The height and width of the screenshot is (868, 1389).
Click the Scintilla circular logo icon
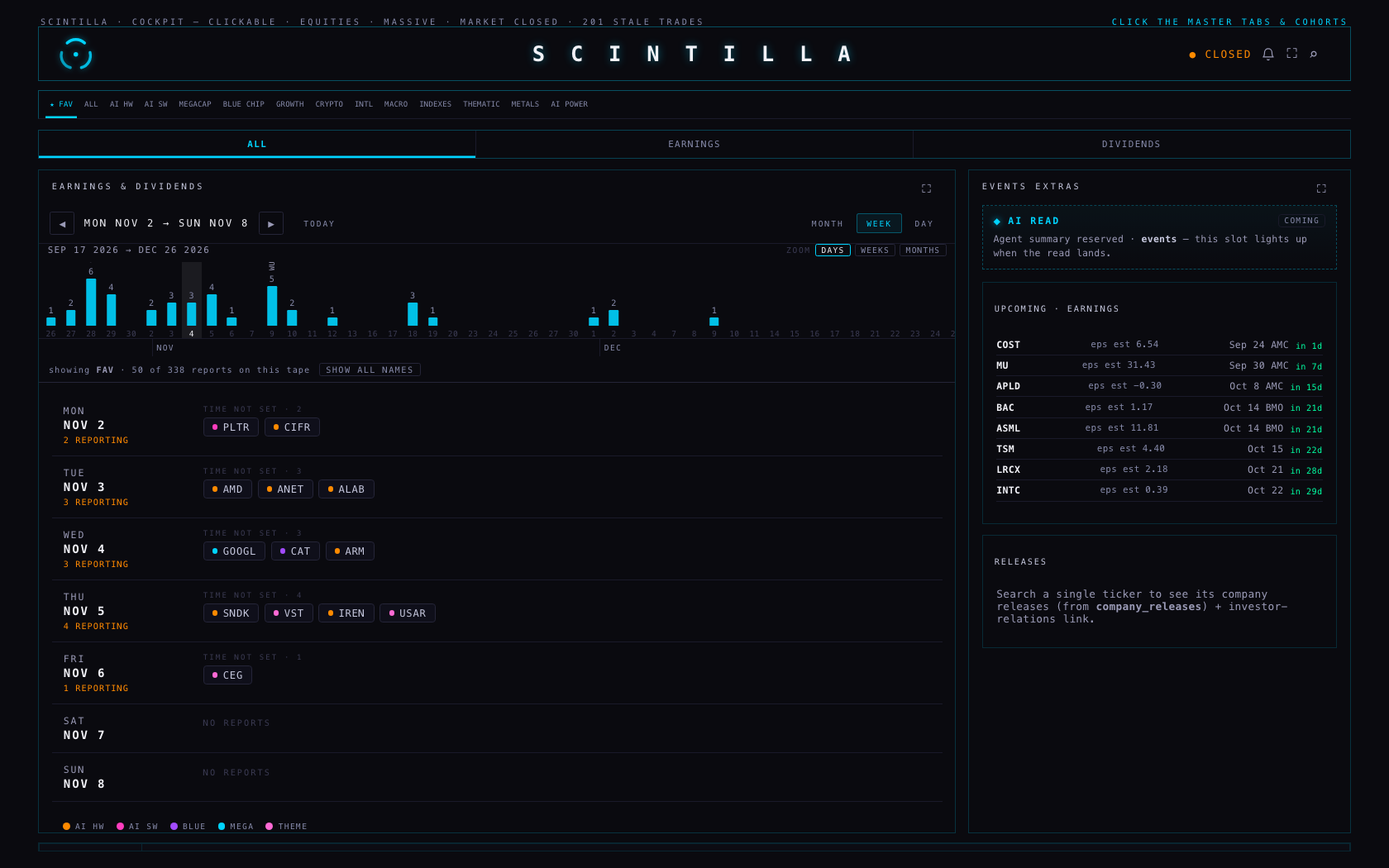[x=75, y=55]
